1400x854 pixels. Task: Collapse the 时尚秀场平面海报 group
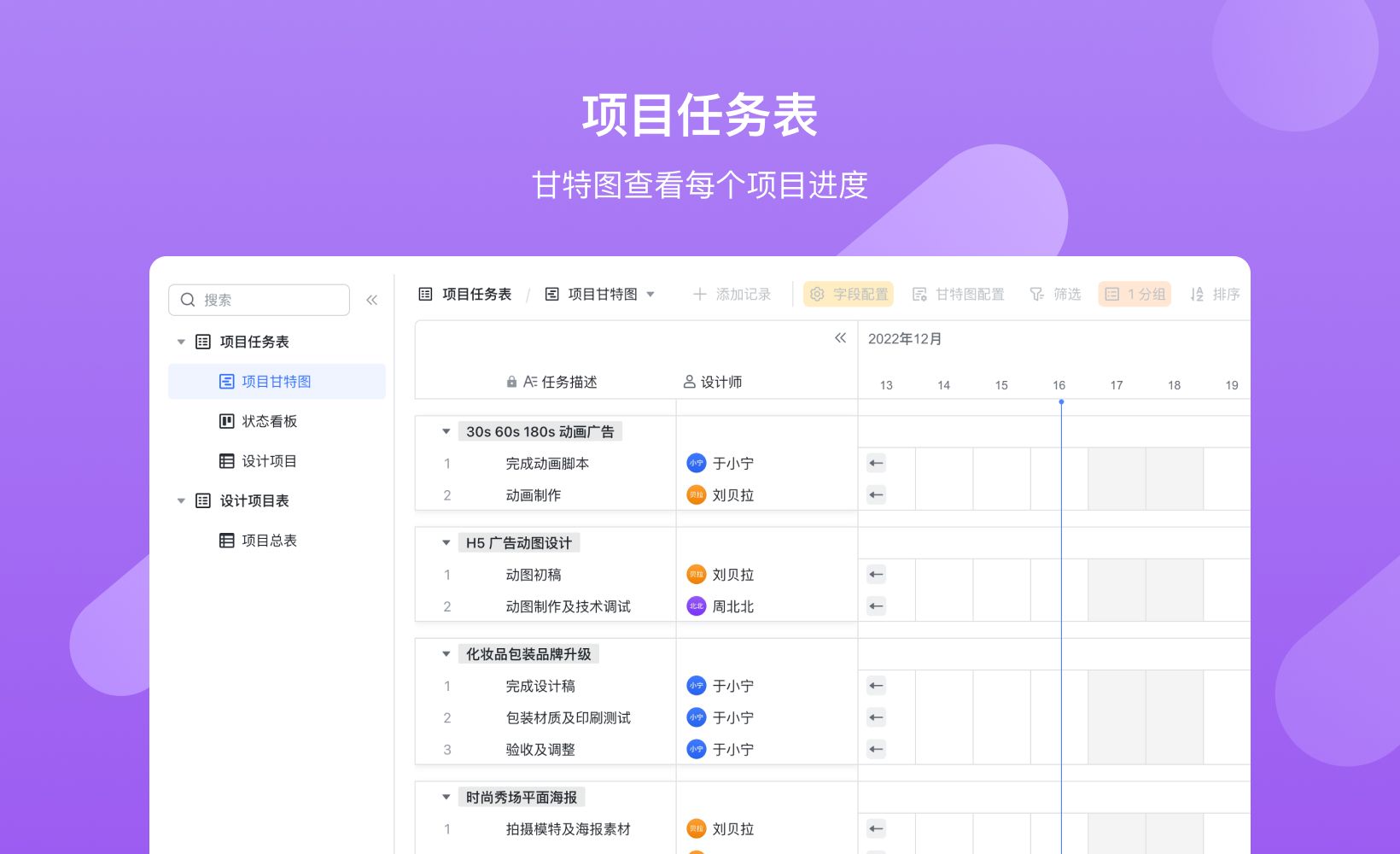click(x=446, y=797)
